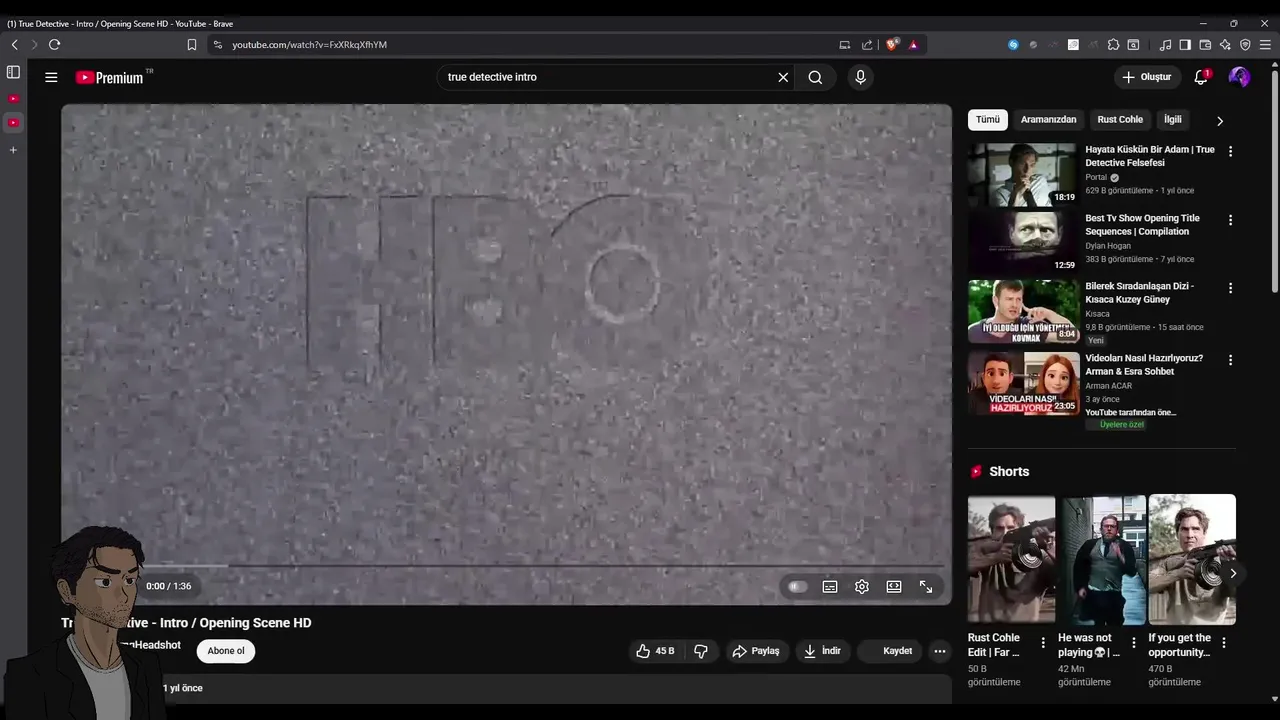Select the Aramanızdan filter chip

coord(1048,120)
